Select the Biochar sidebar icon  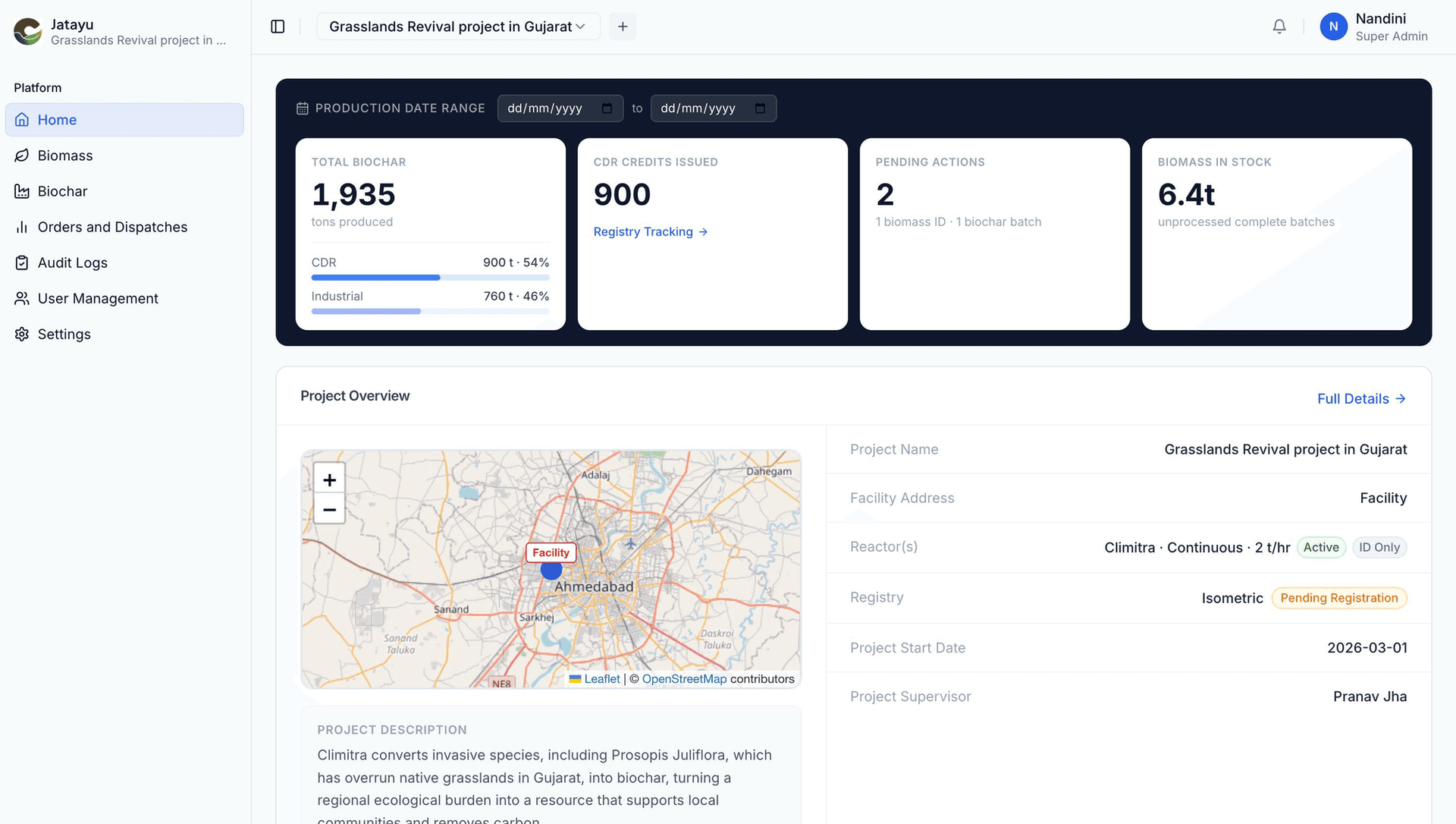23,191
